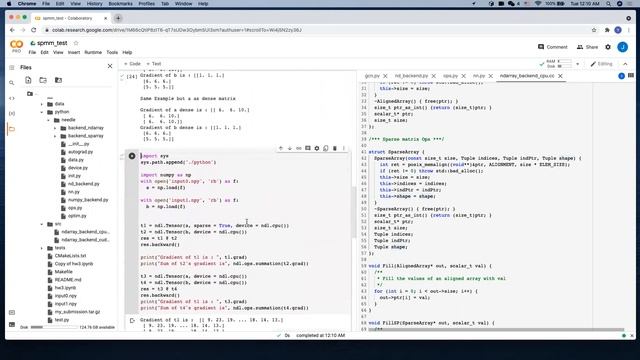Move cell down using arrow icon

(x=289, y=148)
